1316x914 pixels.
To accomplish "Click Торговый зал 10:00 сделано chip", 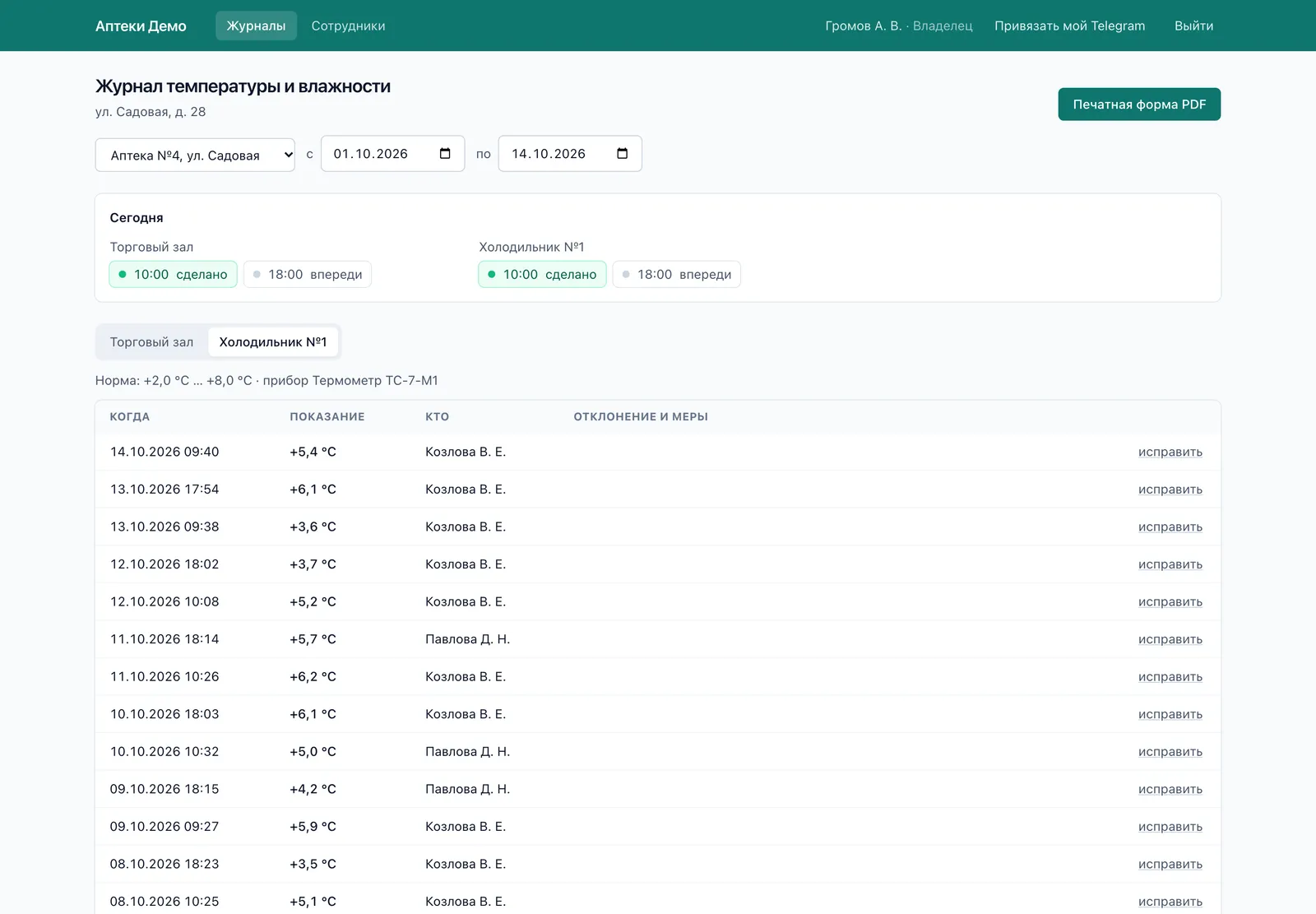I will (173, 274).
